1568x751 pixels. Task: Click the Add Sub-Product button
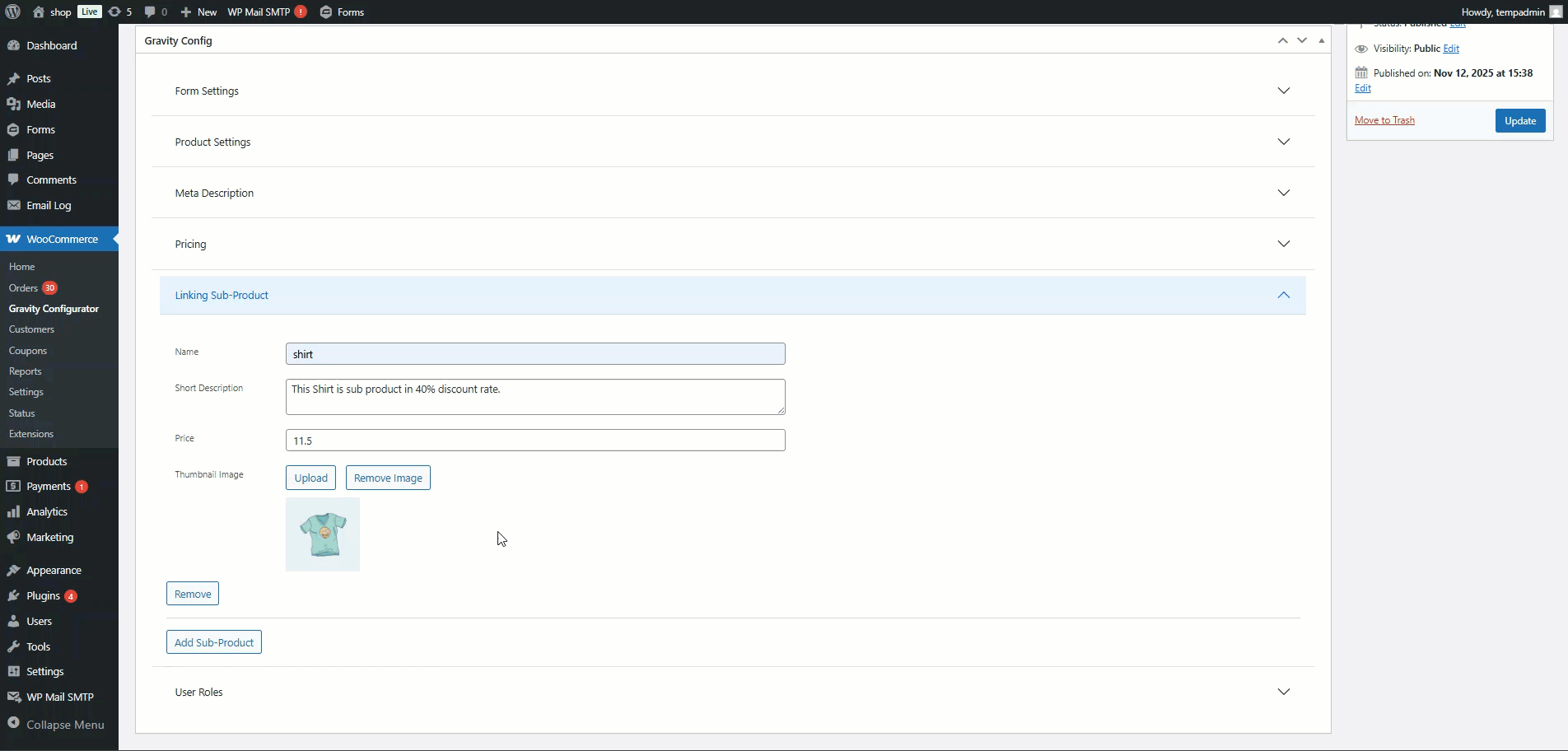coord(214,642)
